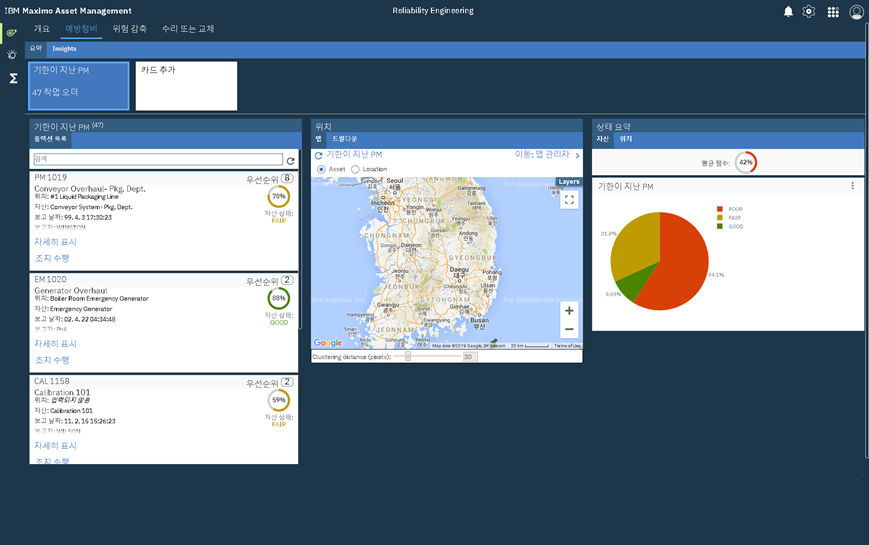Click 조치 수행 for PM 1019
Screen dimensions: 869x545
click(52, 258)
